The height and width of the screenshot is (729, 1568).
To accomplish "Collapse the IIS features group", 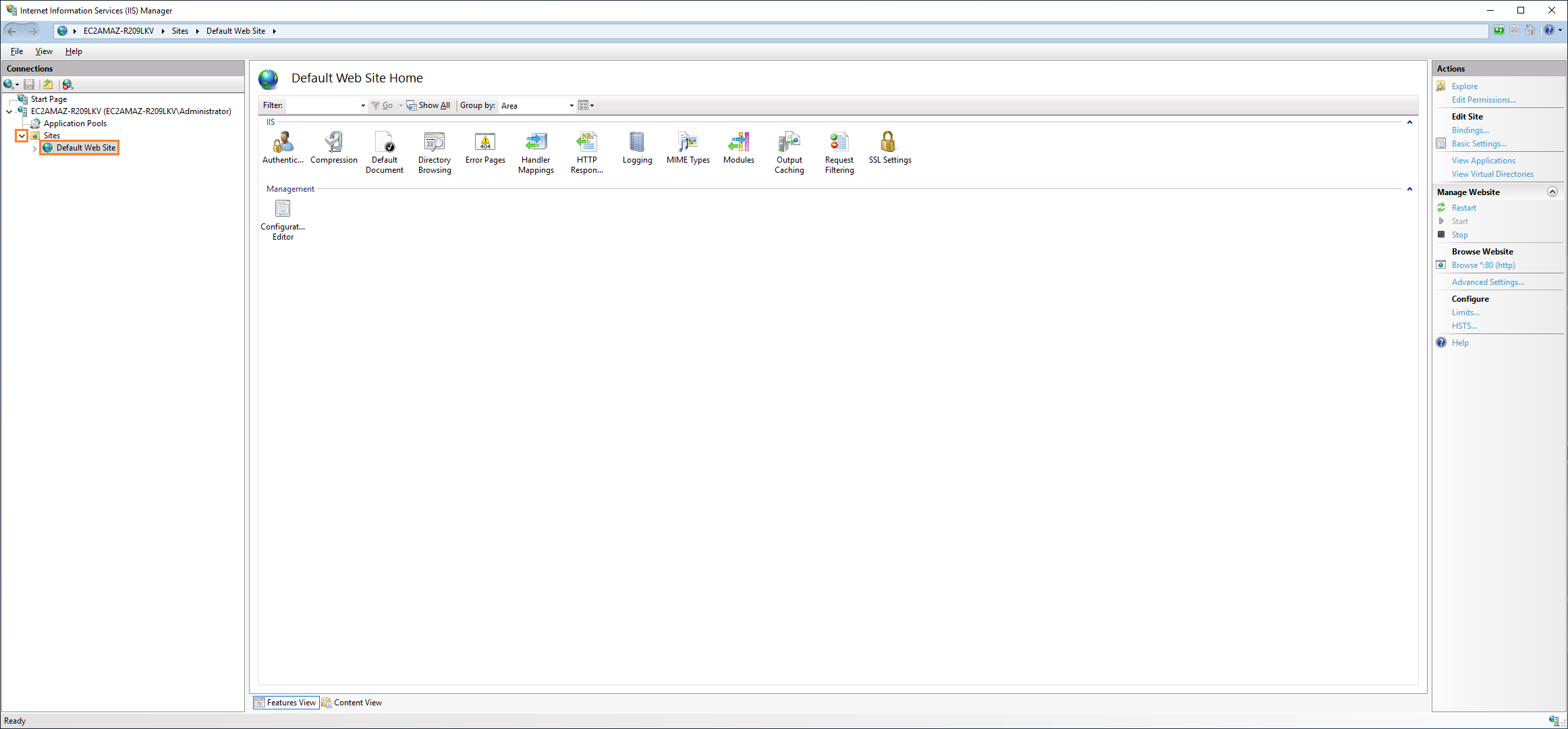I will [1410, 122].
